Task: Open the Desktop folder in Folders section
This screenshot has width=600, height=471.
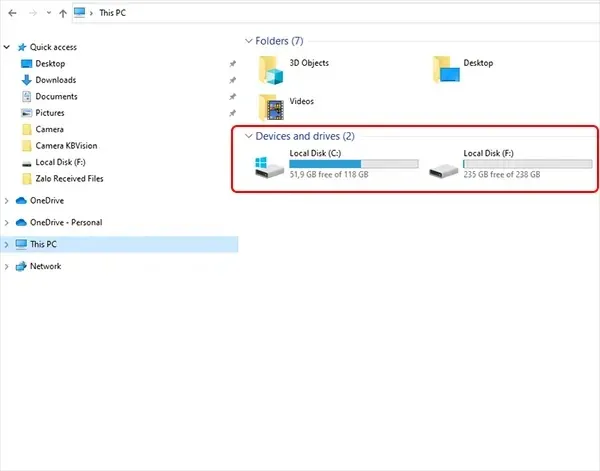Action: (446, 68)
